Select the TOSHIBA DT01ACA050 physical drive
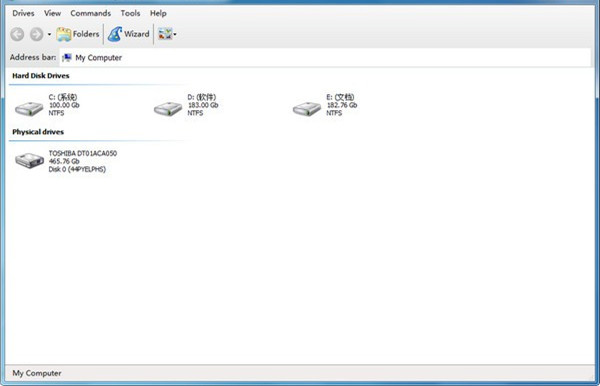This screenshot has width=600, height=386. pyautogui.click(x=66, y=161)
